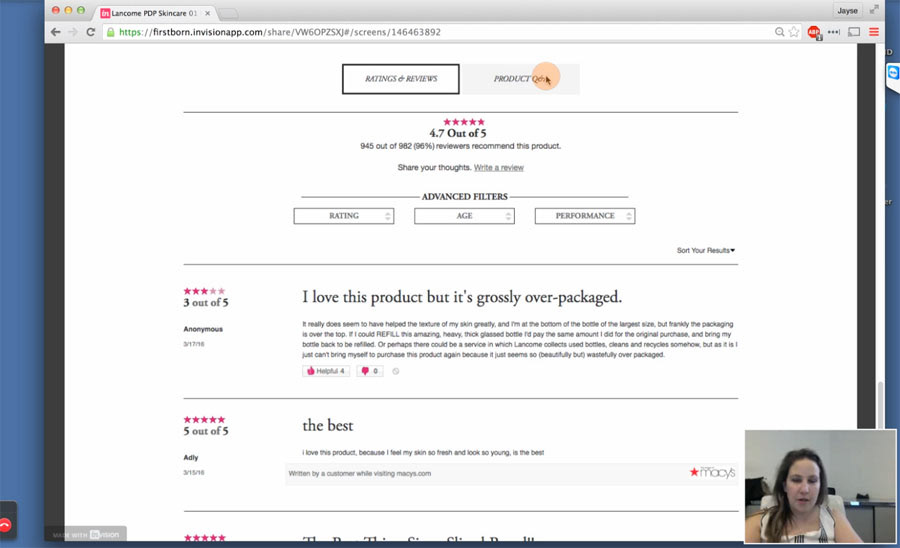Click the browser forward arrow
This screenshot has height=548, width=900.
click(x=73, y=32)
